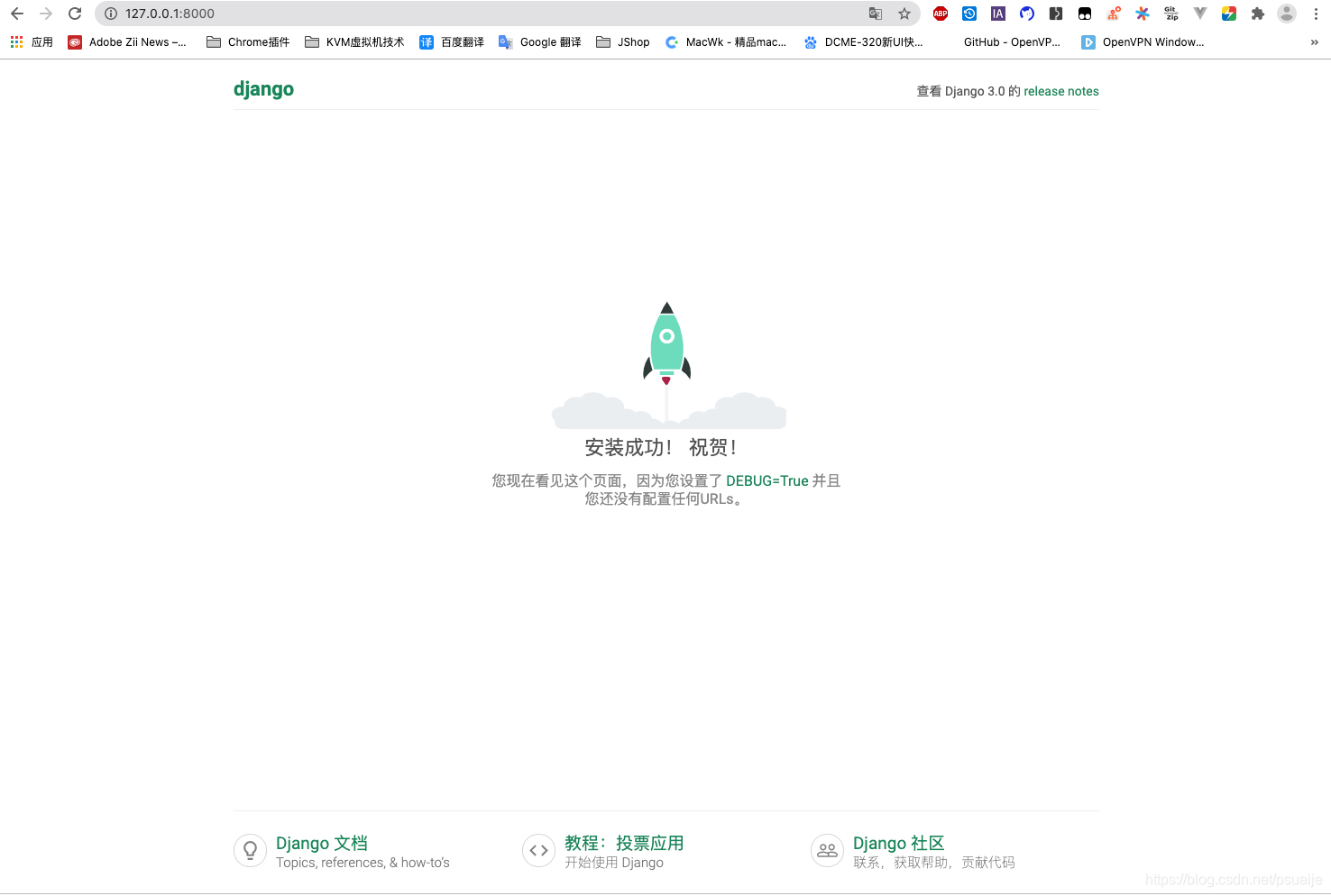This screenshot has width=1331, height=896.
Task: Open MacWk 精品mac bookmark
Action: tap(726, 42)
